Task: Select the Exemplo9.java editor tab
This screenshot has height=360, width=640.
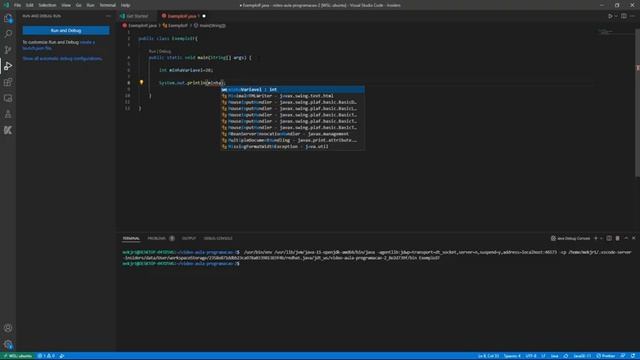Action: tap(181, 16)
